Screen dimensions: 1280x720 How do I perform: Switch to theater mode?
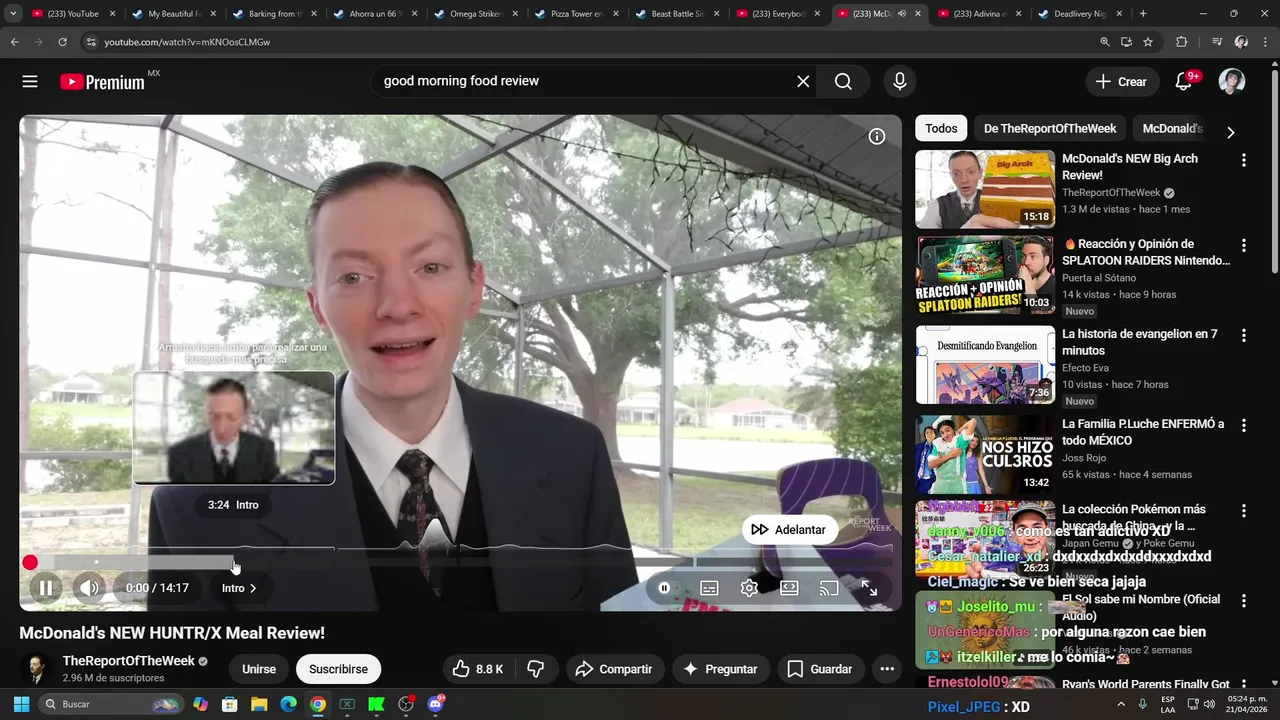pos(789,588)
